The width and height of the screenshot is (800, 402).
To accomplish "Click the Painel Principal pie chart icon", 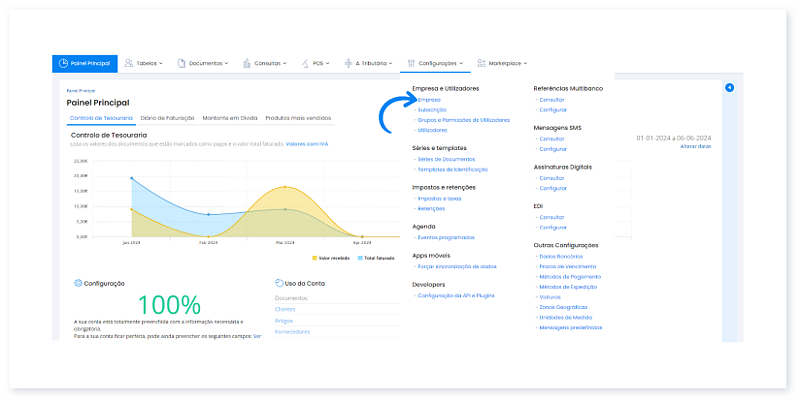I will pos(63,63).
